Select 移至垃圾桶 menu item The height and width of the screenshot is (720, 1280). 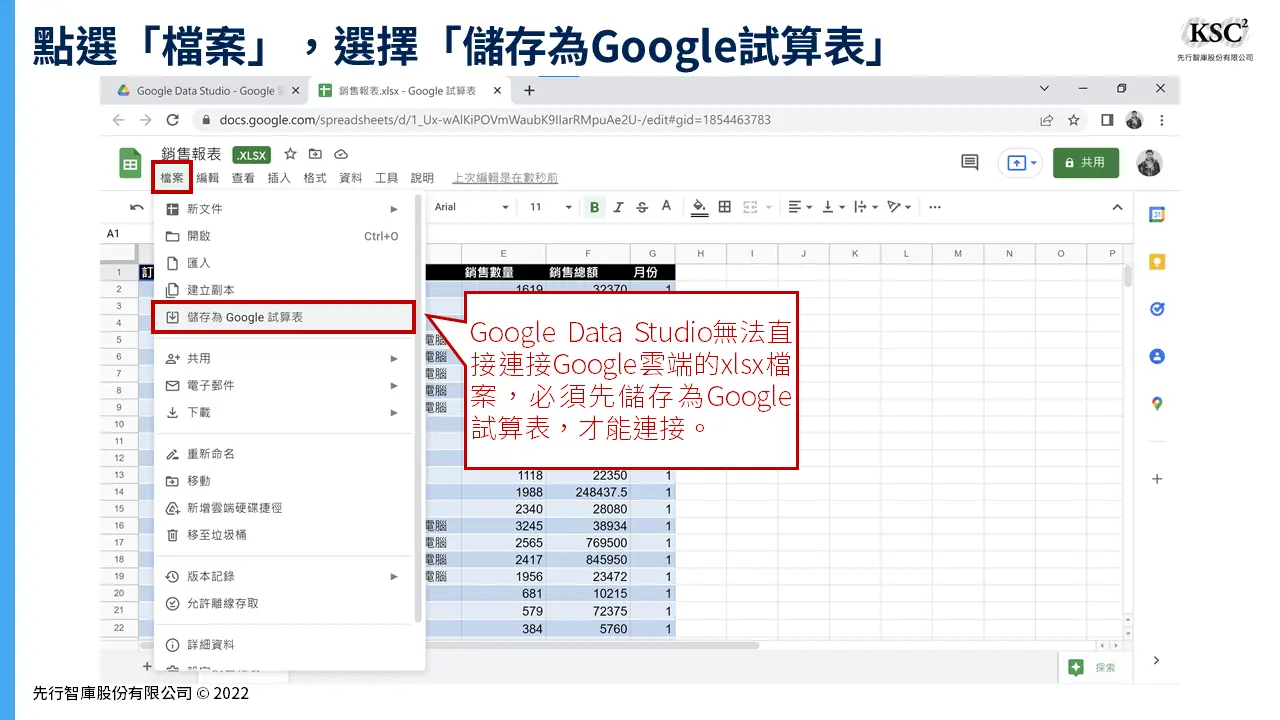[284, 535]
